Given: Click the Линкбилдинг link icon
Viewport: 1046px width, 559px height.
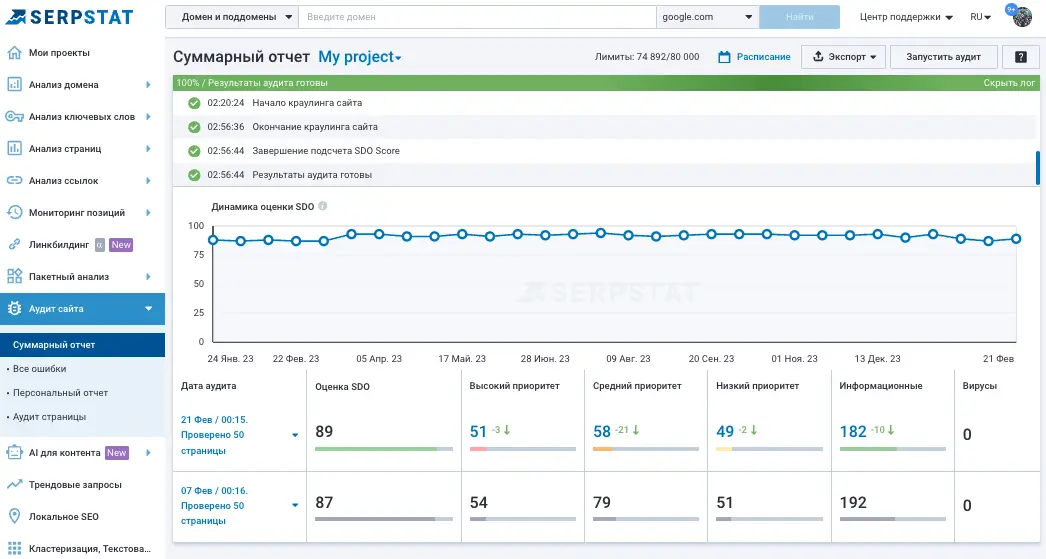Looking at the screenshot, I should click(x=14, y=244).
